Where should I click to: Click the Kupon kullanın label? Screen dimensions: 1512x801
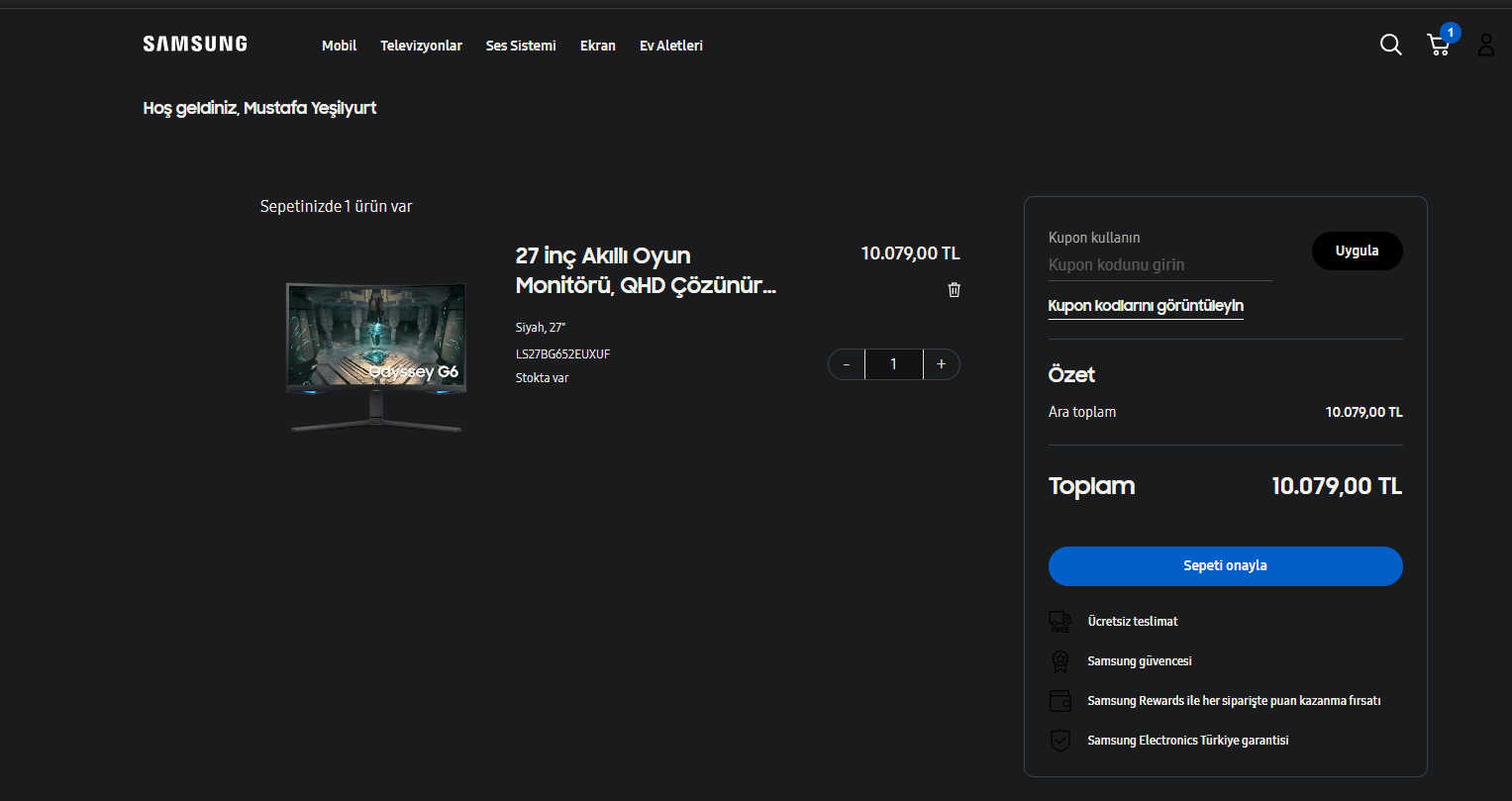(x=1094, y=238)
